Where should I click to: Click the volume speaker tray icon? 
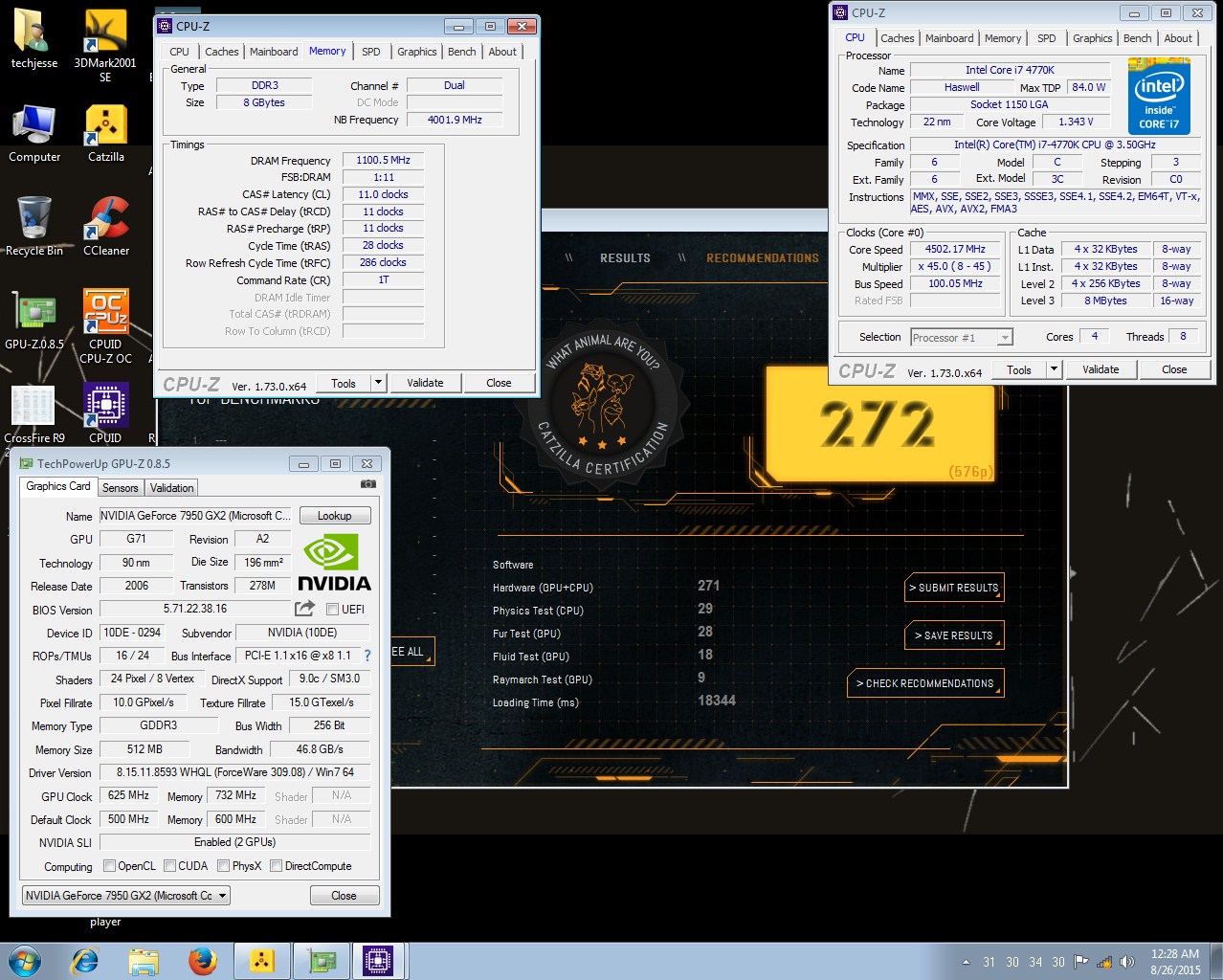(x=1127, y=962)
